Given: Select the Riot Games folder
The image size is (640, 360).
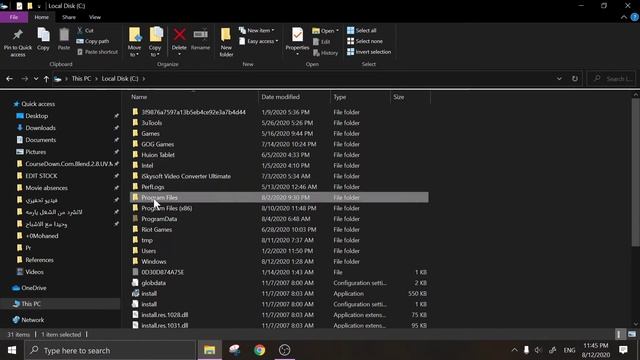Looking at the screenshot, I should point(279,229).
